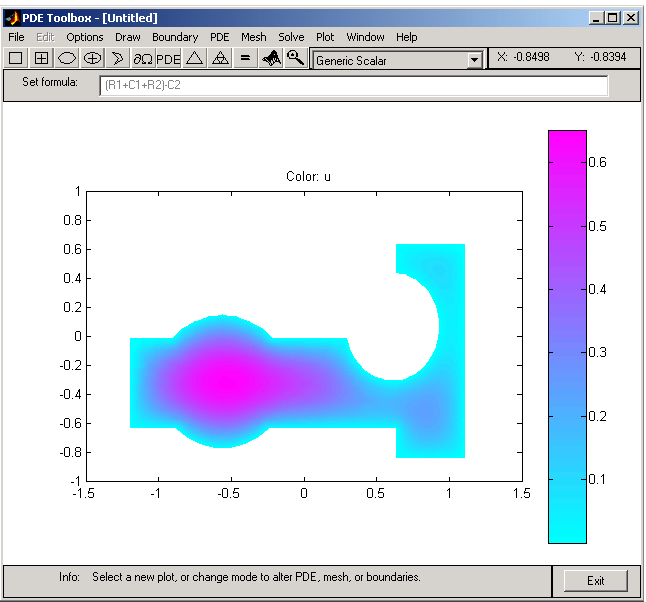
Task: Open the Window menu
Action: click(x=365, y=37)
